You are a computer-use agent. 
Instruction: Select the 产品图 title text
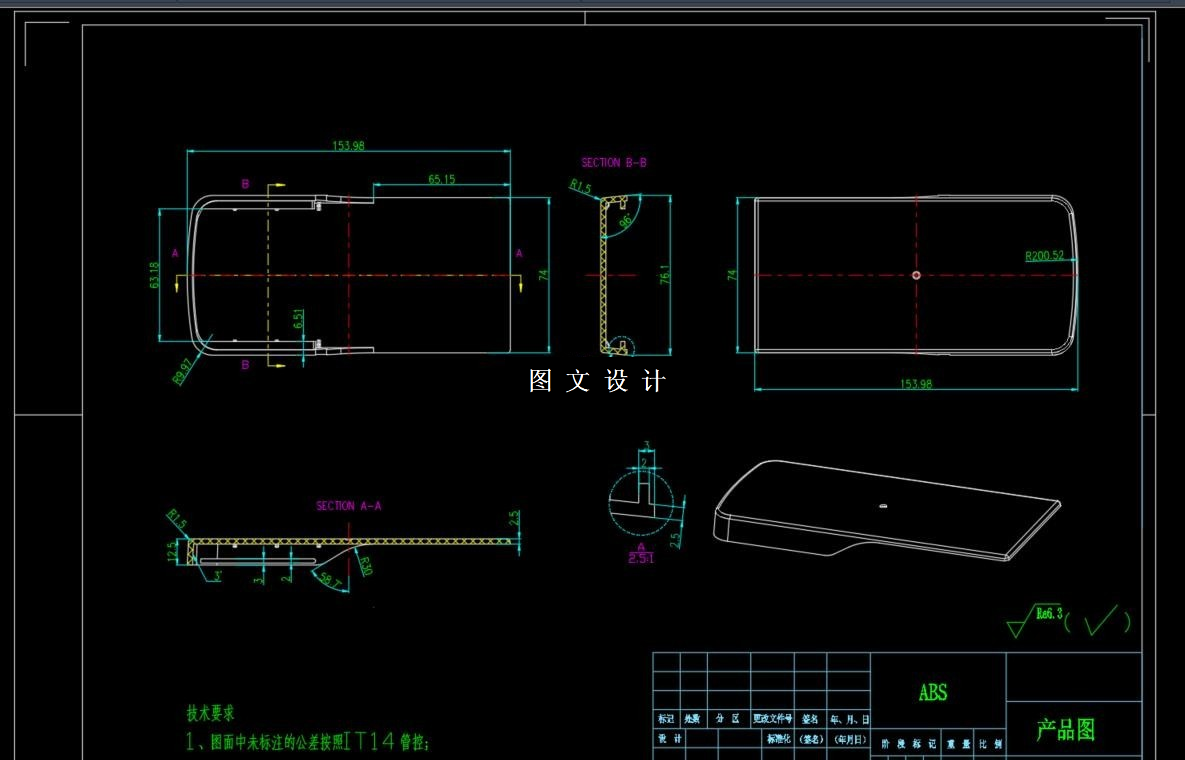tap(1066, 729)
